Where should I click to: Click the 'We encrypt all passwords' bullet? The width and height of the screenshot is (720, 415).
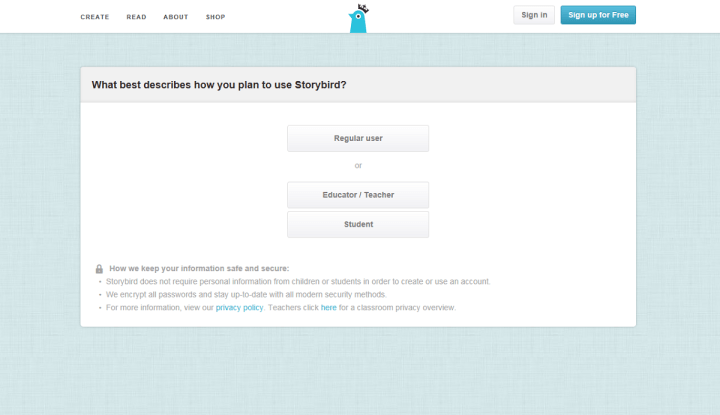[246, 294]
